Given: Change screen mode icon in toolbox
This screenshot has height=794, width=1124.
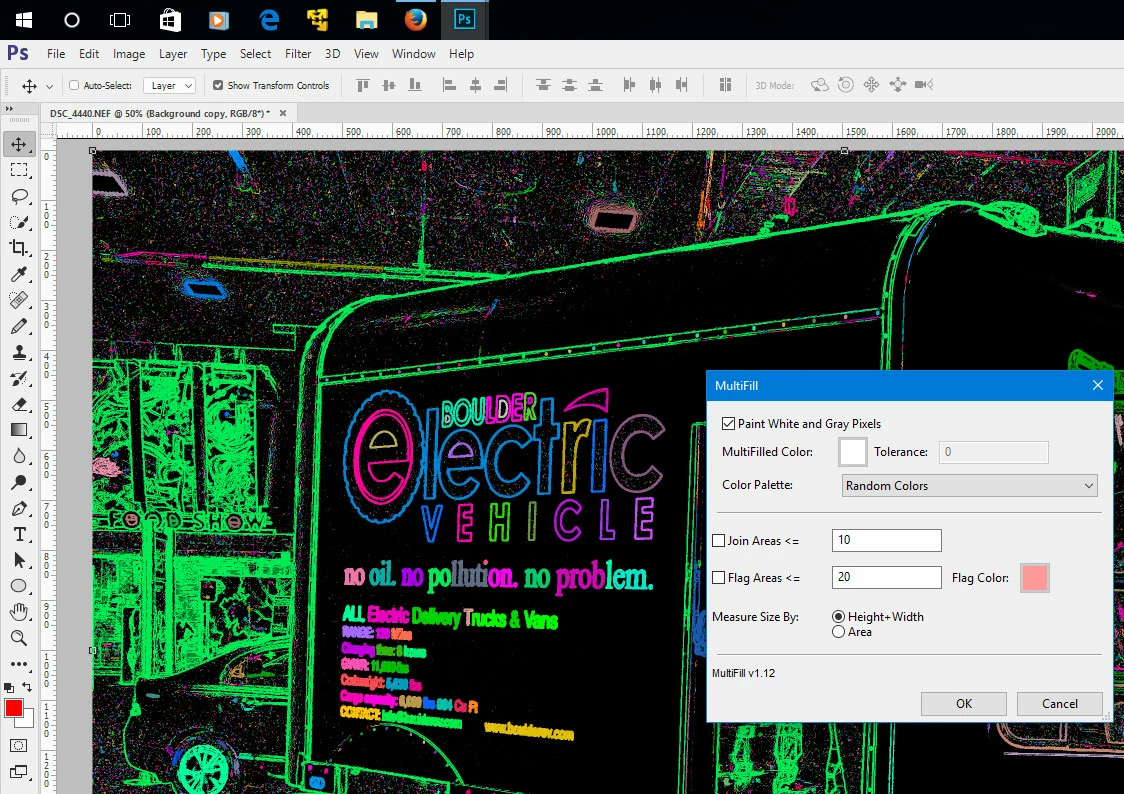Looking at the screenshot, I should (x=19, y=772).
